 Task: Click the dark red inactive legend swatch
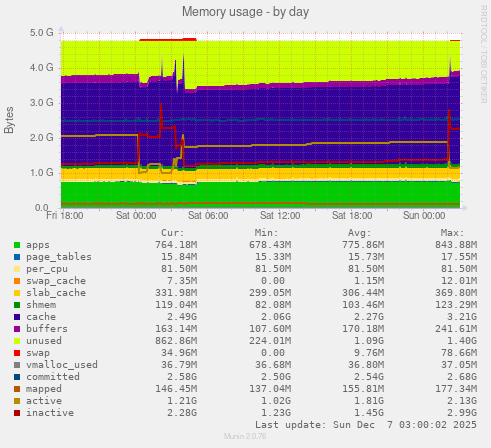(17, 413)
